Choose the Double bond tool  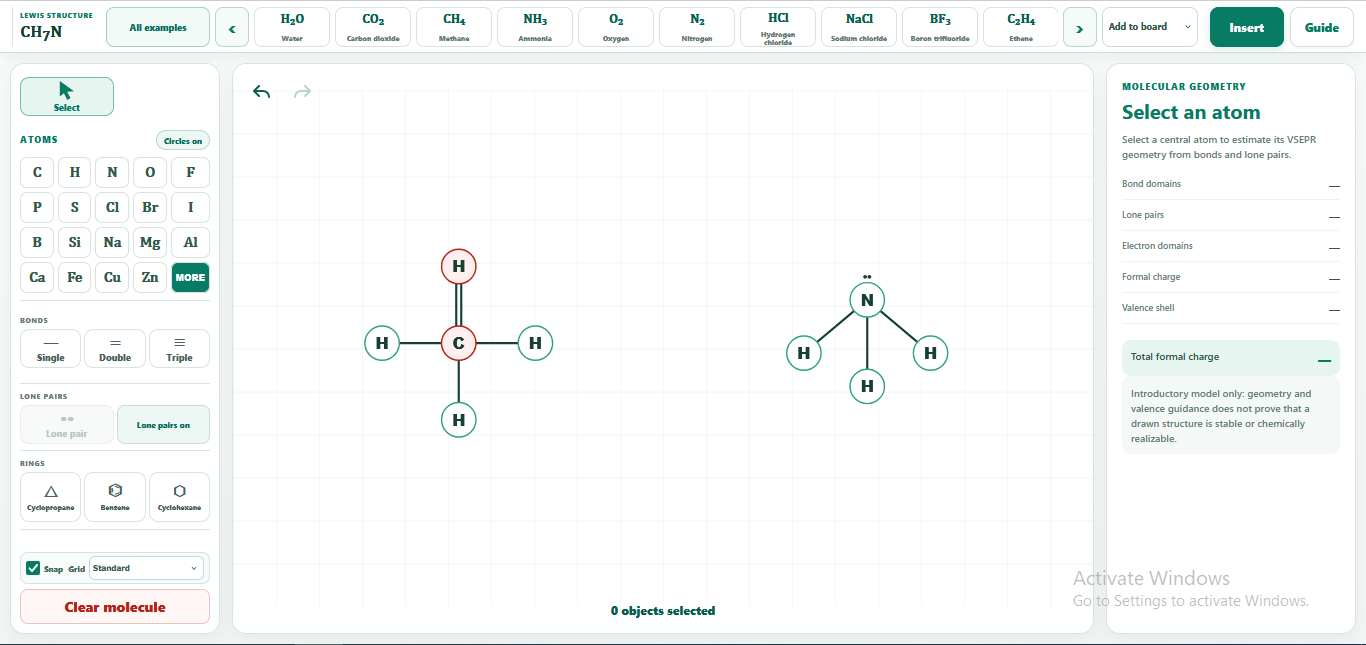115,348
